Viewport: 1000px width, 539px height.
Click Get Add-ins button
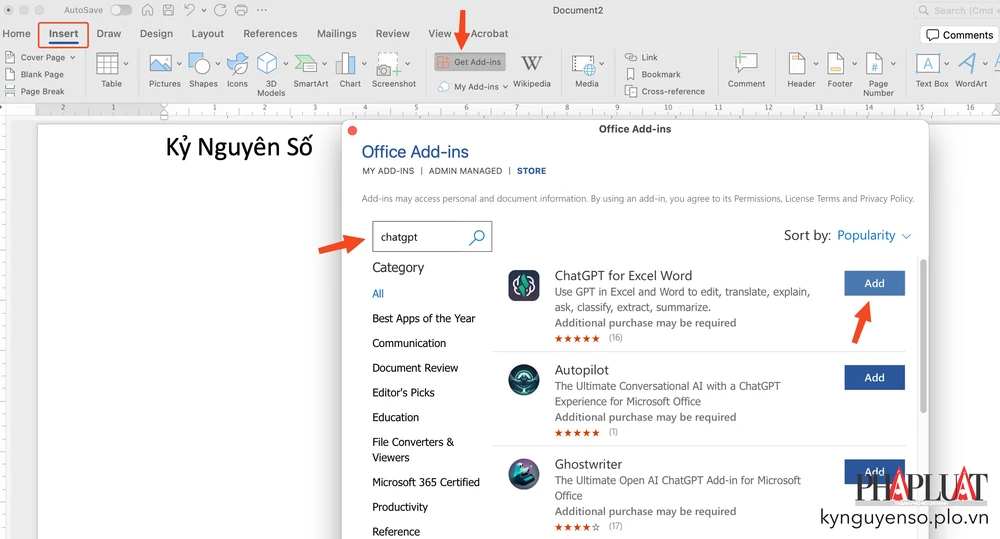pyautogui.click(x=470, y=62)
